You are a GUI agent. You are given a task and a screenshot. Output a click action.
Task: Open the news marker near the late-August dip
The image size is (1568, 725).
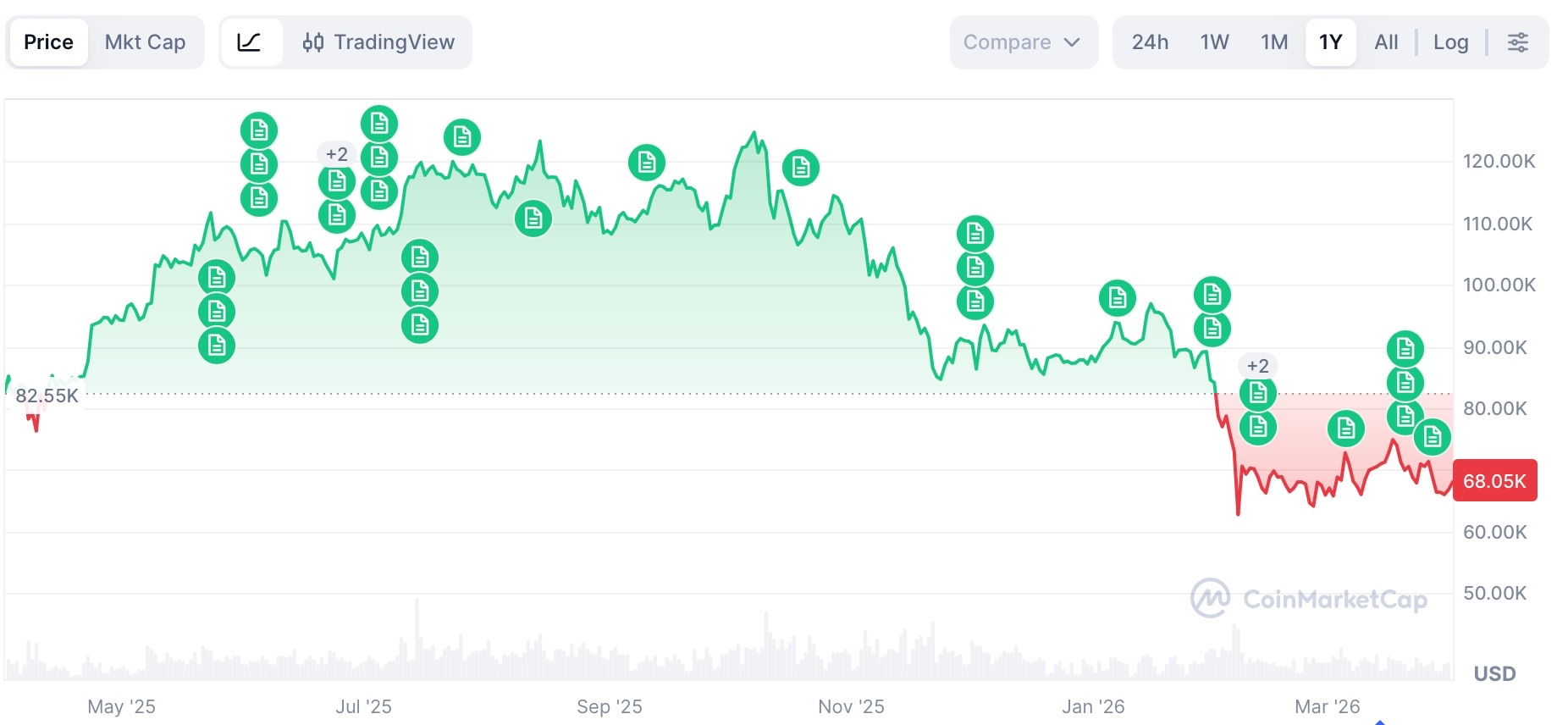(533, 219)
